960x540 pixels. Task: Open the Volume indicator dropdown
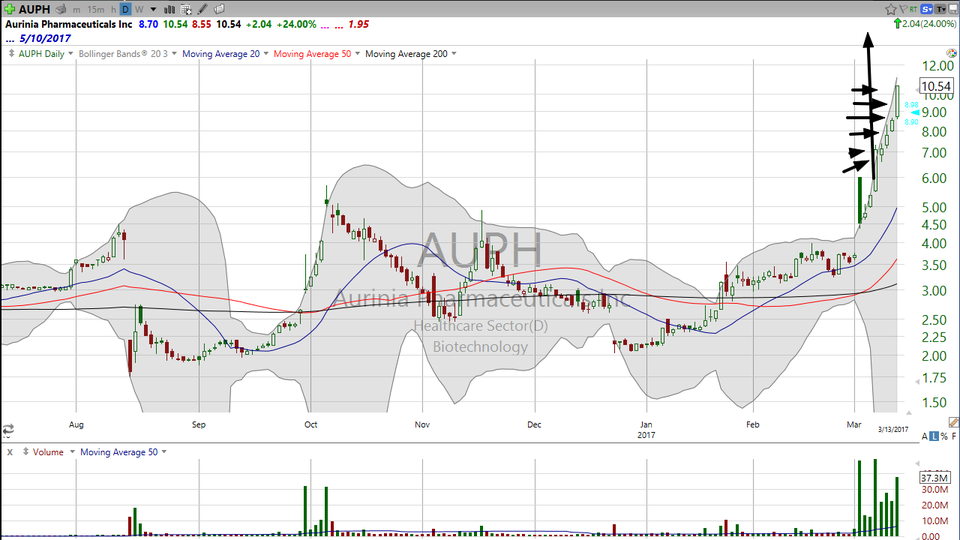[72, 452]
